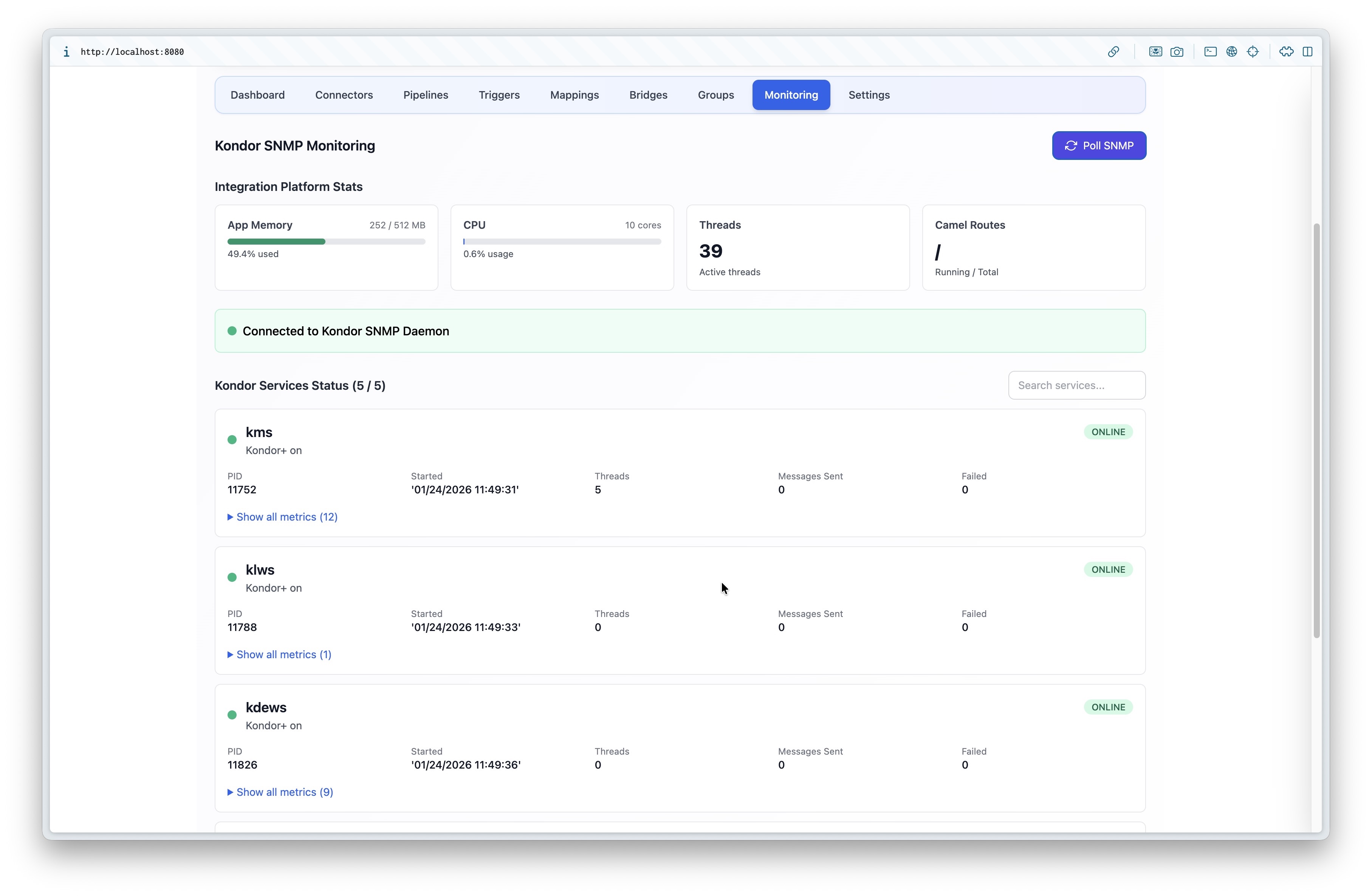Open the terminal icon in the toolbar
The image size is (1372, 896).
1210,51
